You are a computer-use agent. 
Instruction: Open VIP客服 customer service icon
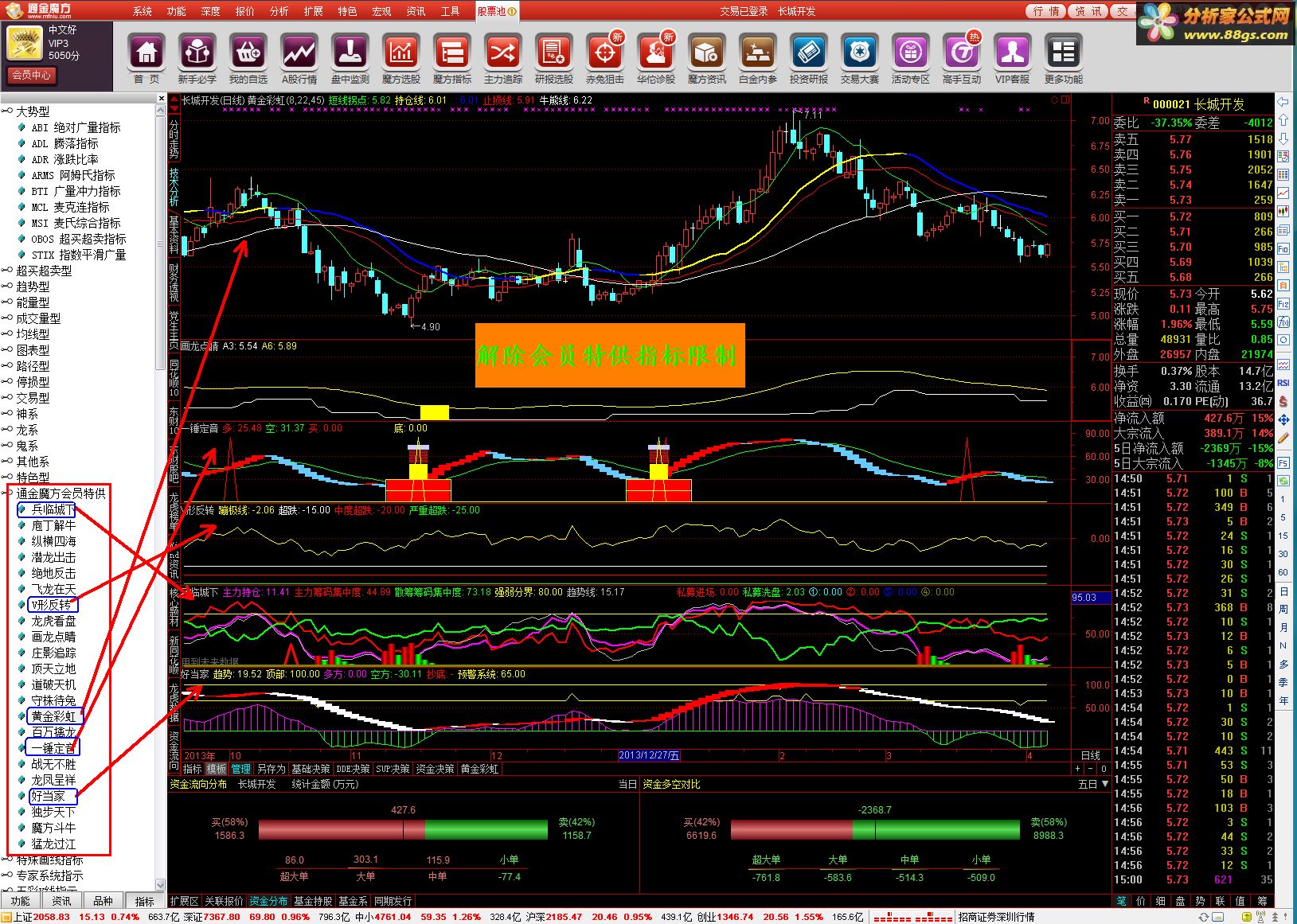pyautogui.click(x=1013, y=53)
